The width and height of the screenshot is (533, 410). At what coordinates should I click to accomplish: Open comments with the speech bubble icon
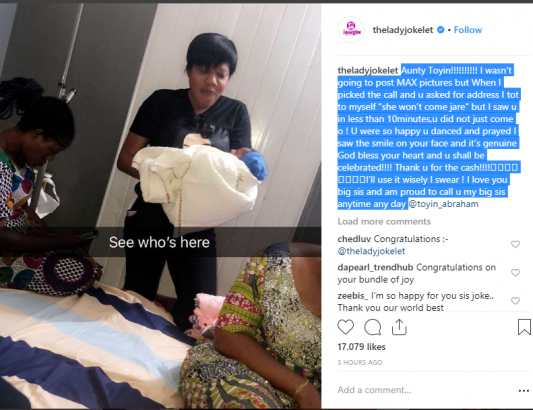tap(373, 327)
